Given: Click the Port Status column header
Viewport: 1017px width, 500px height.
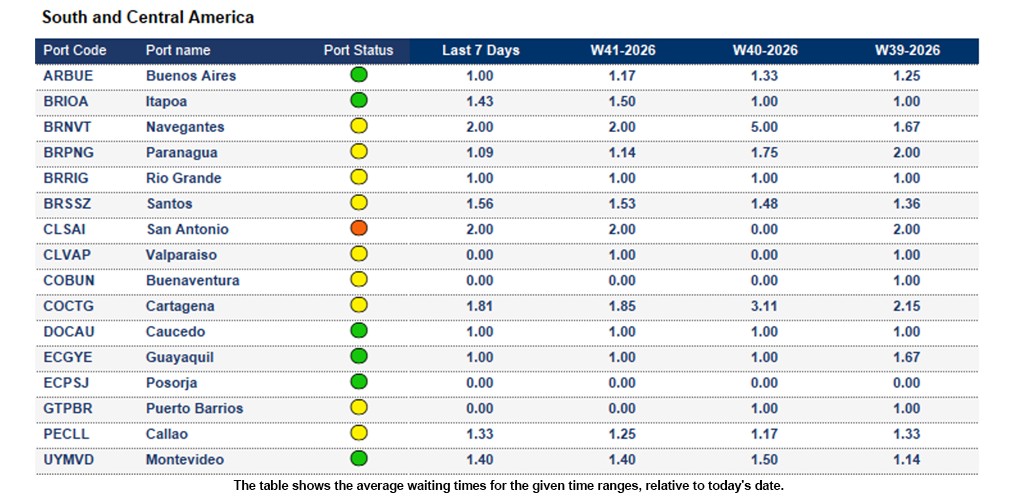Looking at the screenshot, I should pos(359,51).
